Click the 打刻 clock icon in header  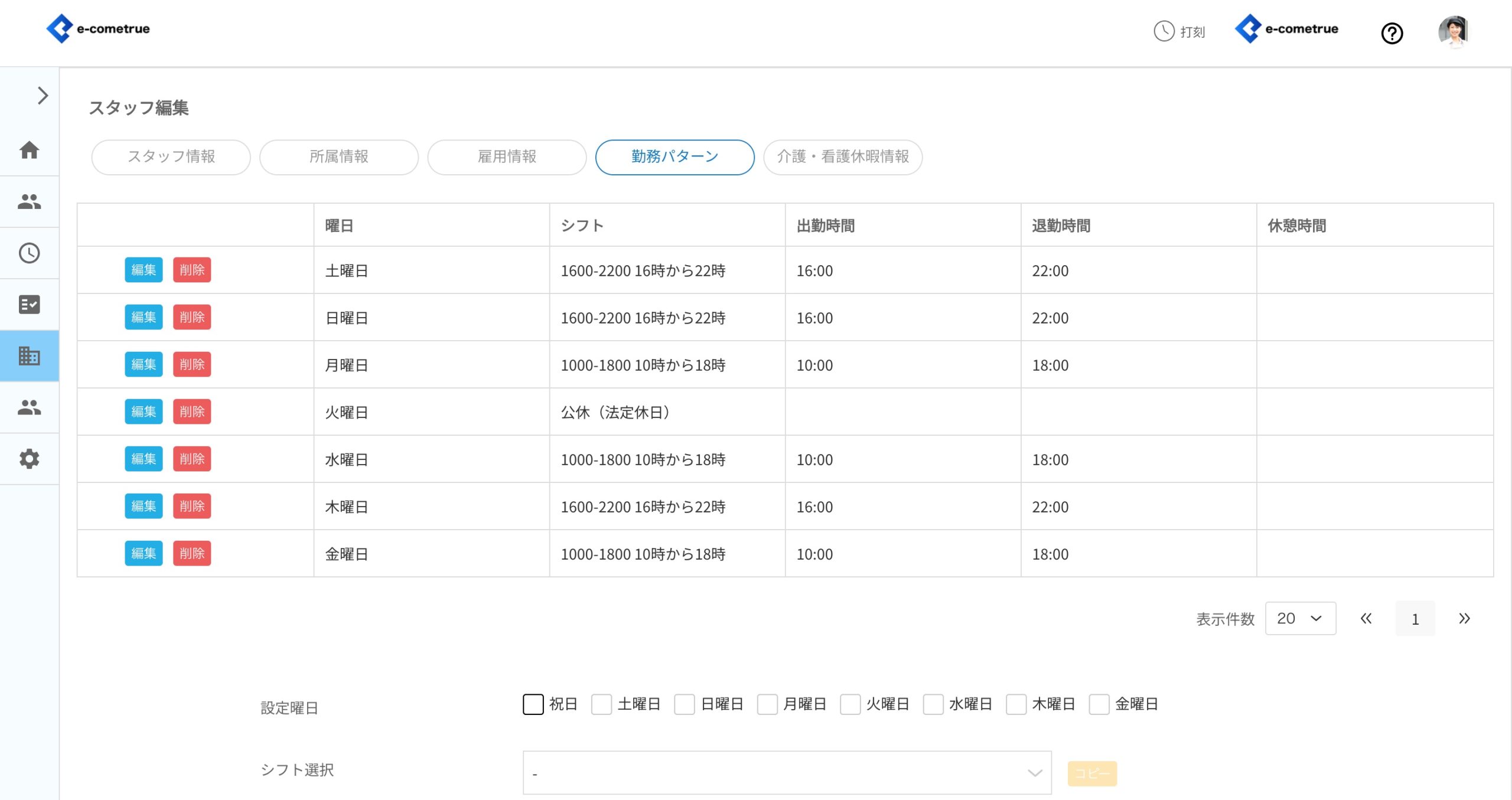coord(1164,31)
